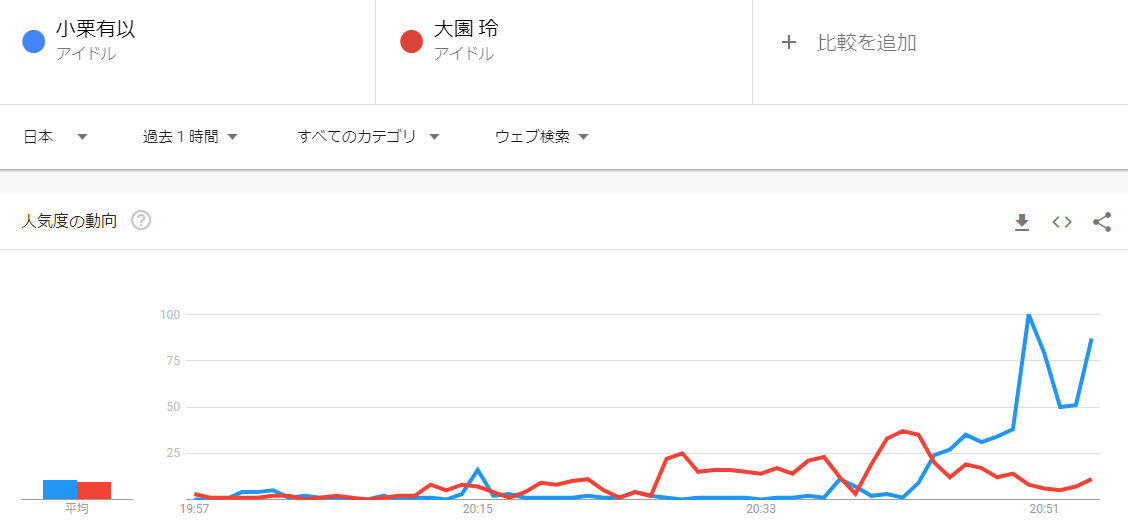This screenshot has height=524, width=1128.
Task: Click the blue line peak at 100
Action: point(1028,316)
